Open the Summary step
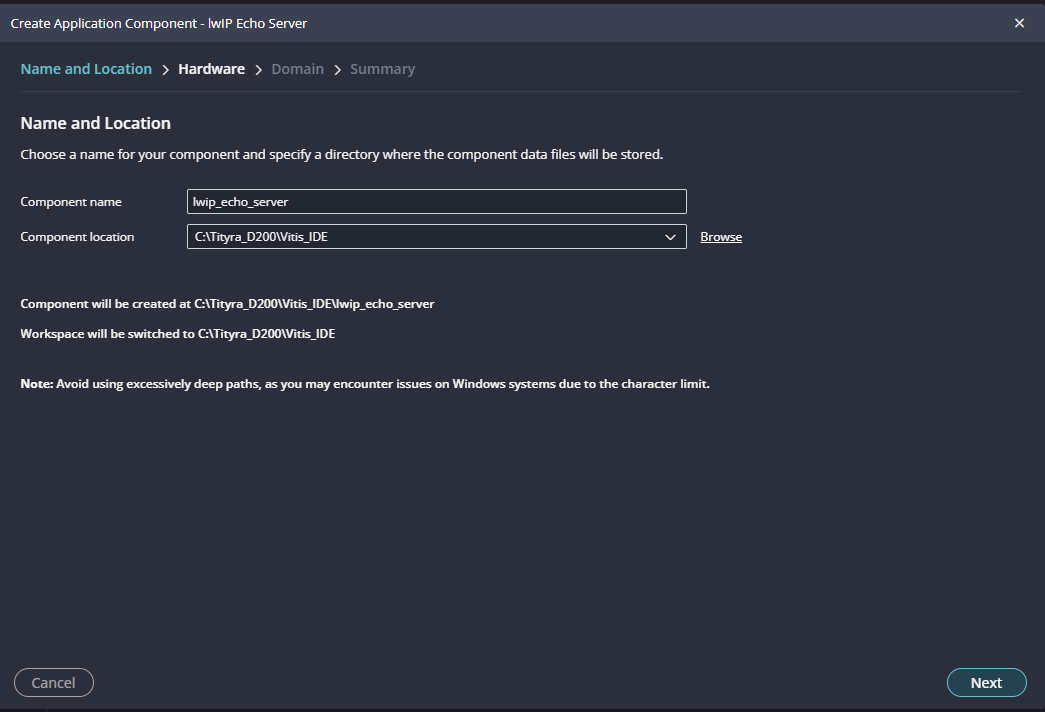 point(382,69)
